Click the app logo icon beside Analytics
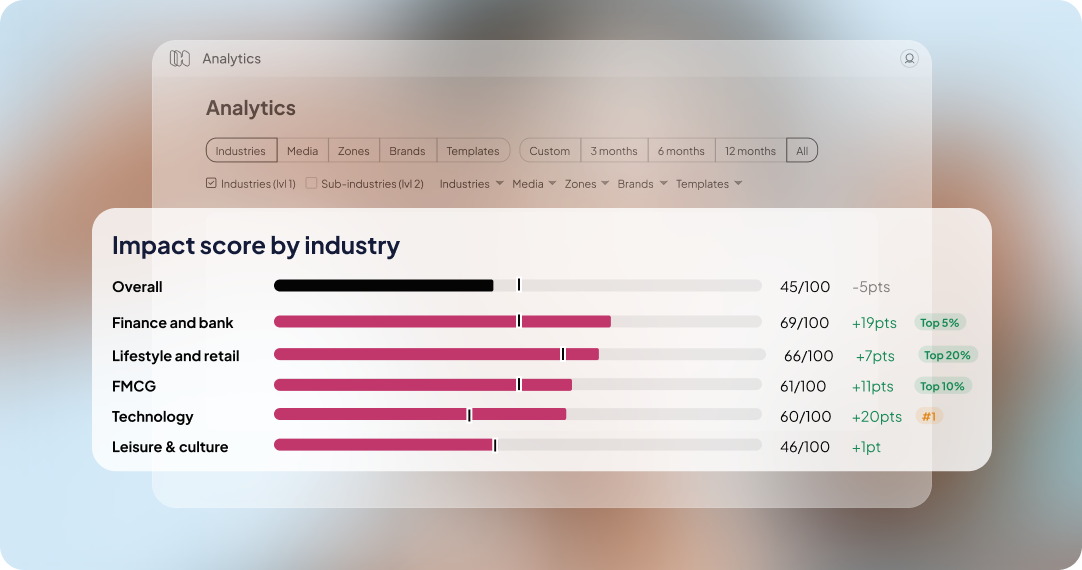Viewport: 1082px width, 570px height. point(180,59)
